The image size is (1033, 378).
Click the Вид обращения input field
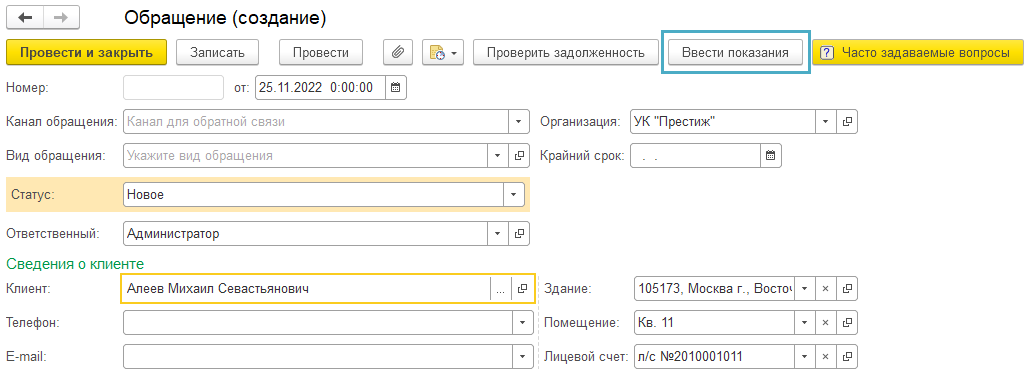point(305,156)
